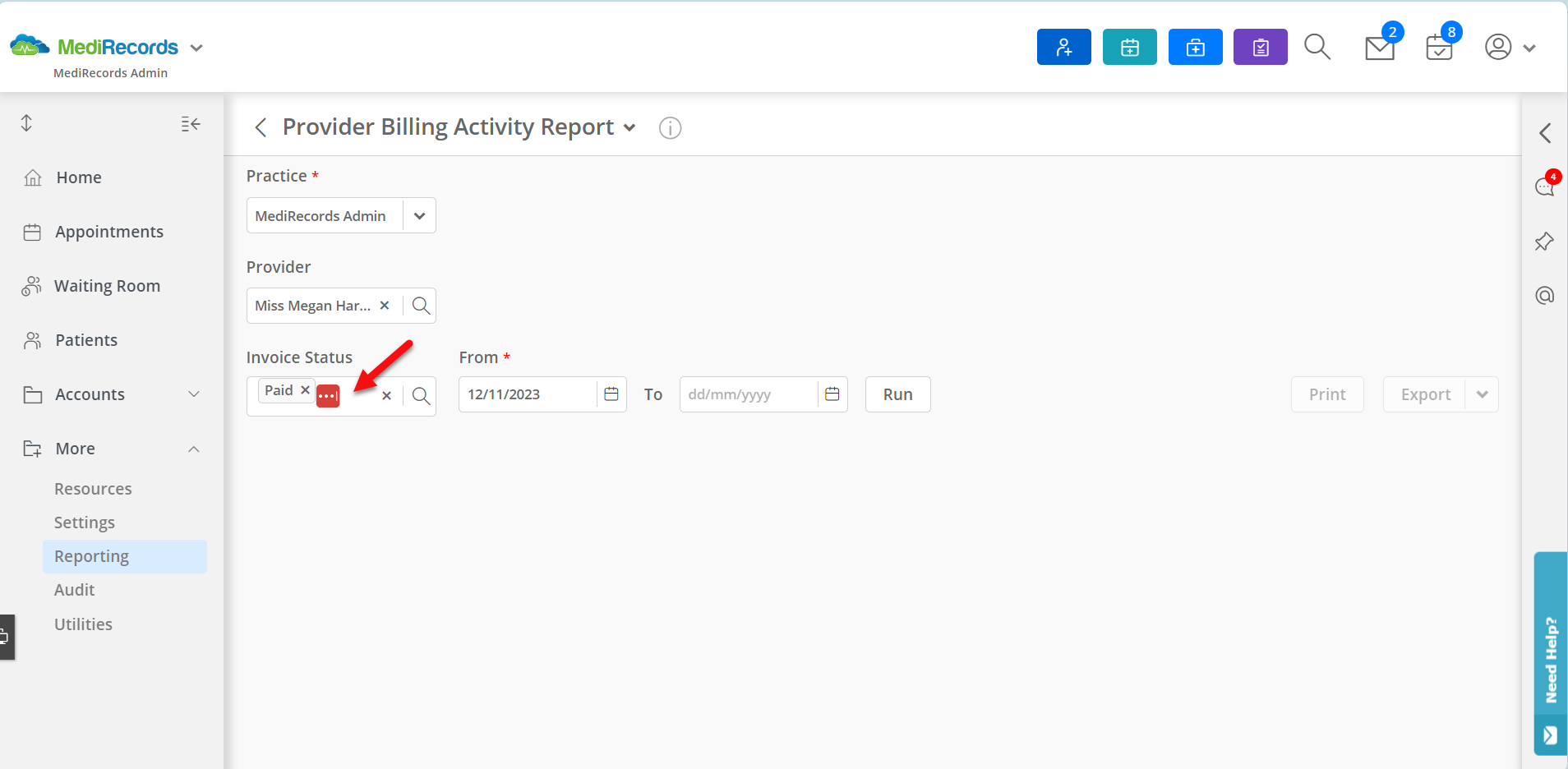
Task: Expand the MediRecords practice switcher chevron
Action: coord(196,48)
